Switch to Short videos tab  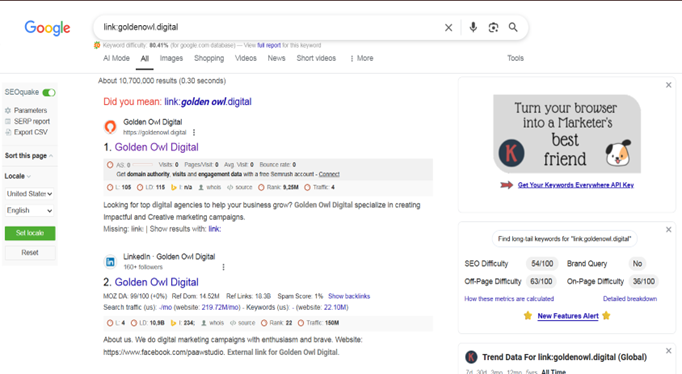point(316,58)
